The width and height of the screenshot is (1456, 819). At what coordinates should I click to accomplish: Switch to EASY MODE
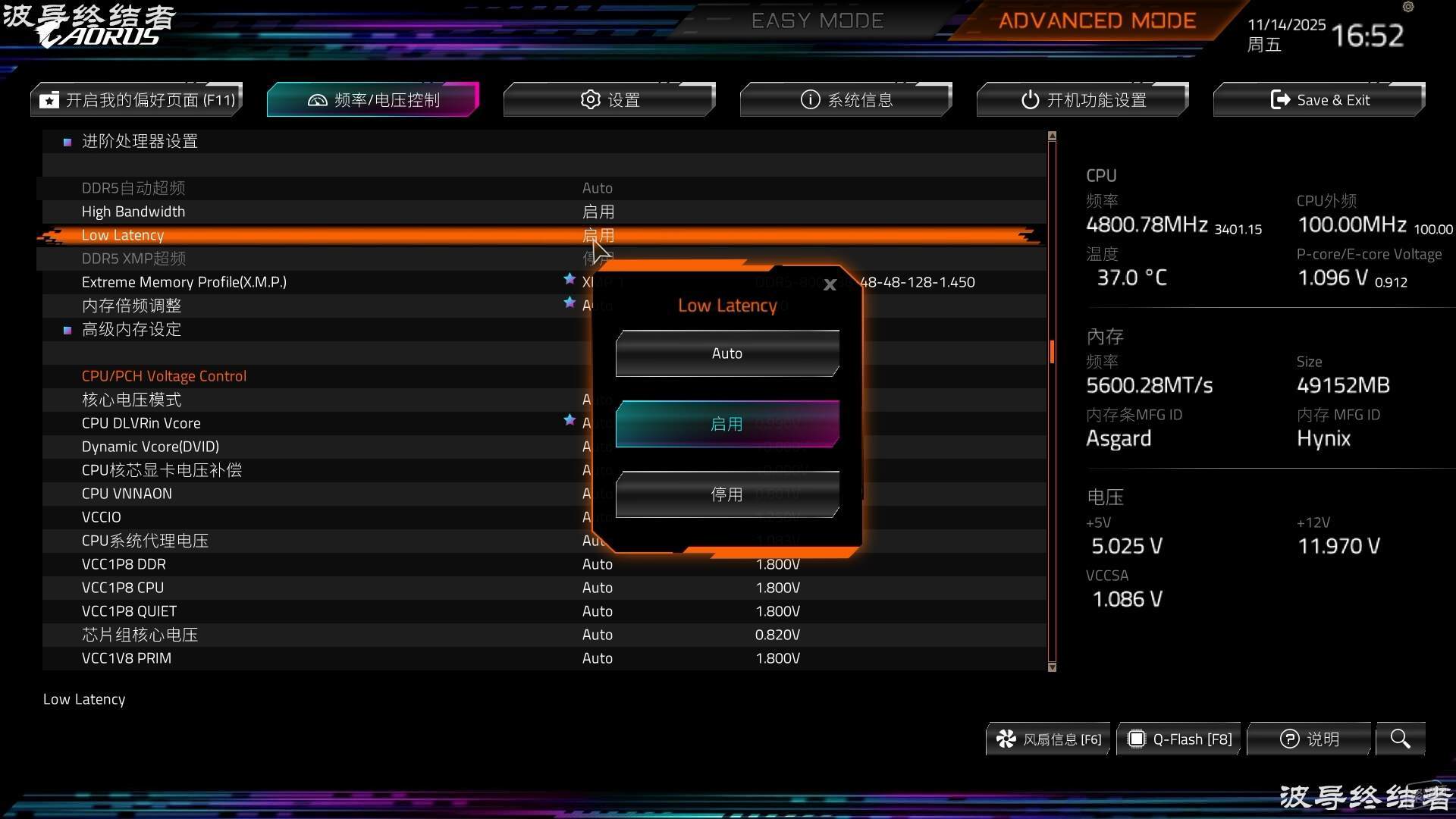click(817, 20)
